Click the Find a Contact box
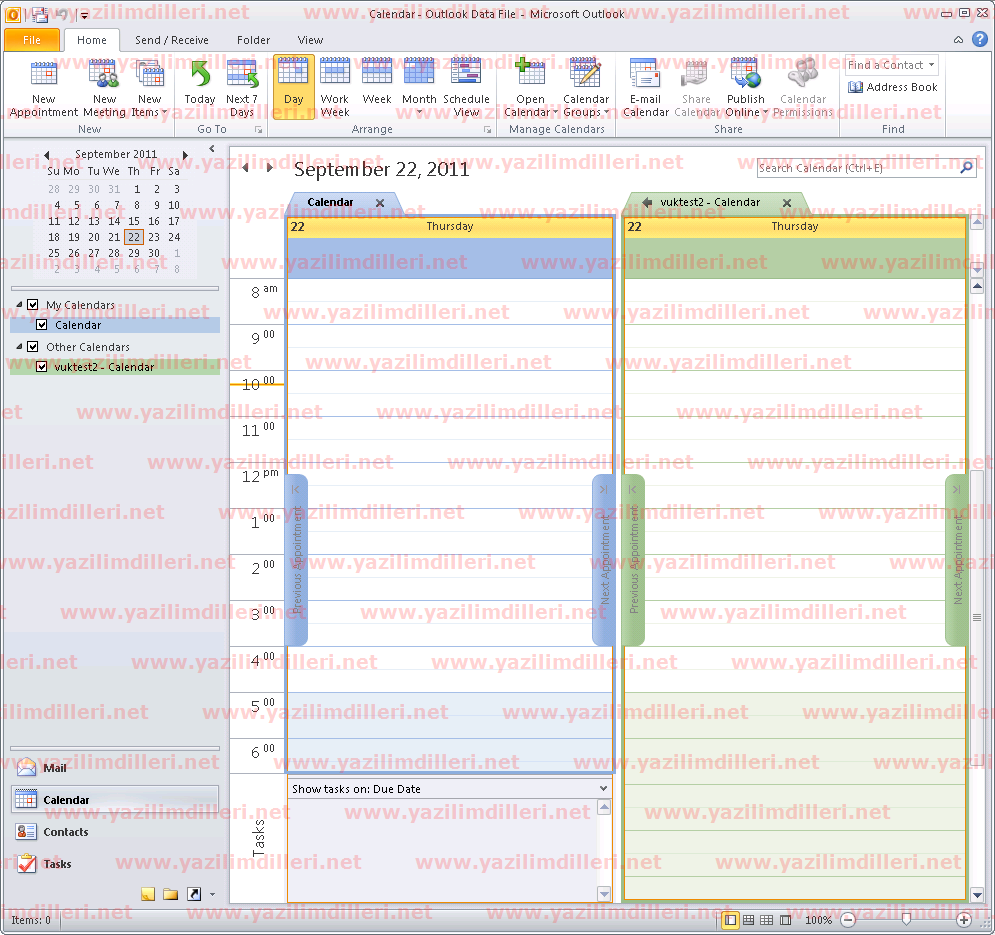 [x=886, y=65]
